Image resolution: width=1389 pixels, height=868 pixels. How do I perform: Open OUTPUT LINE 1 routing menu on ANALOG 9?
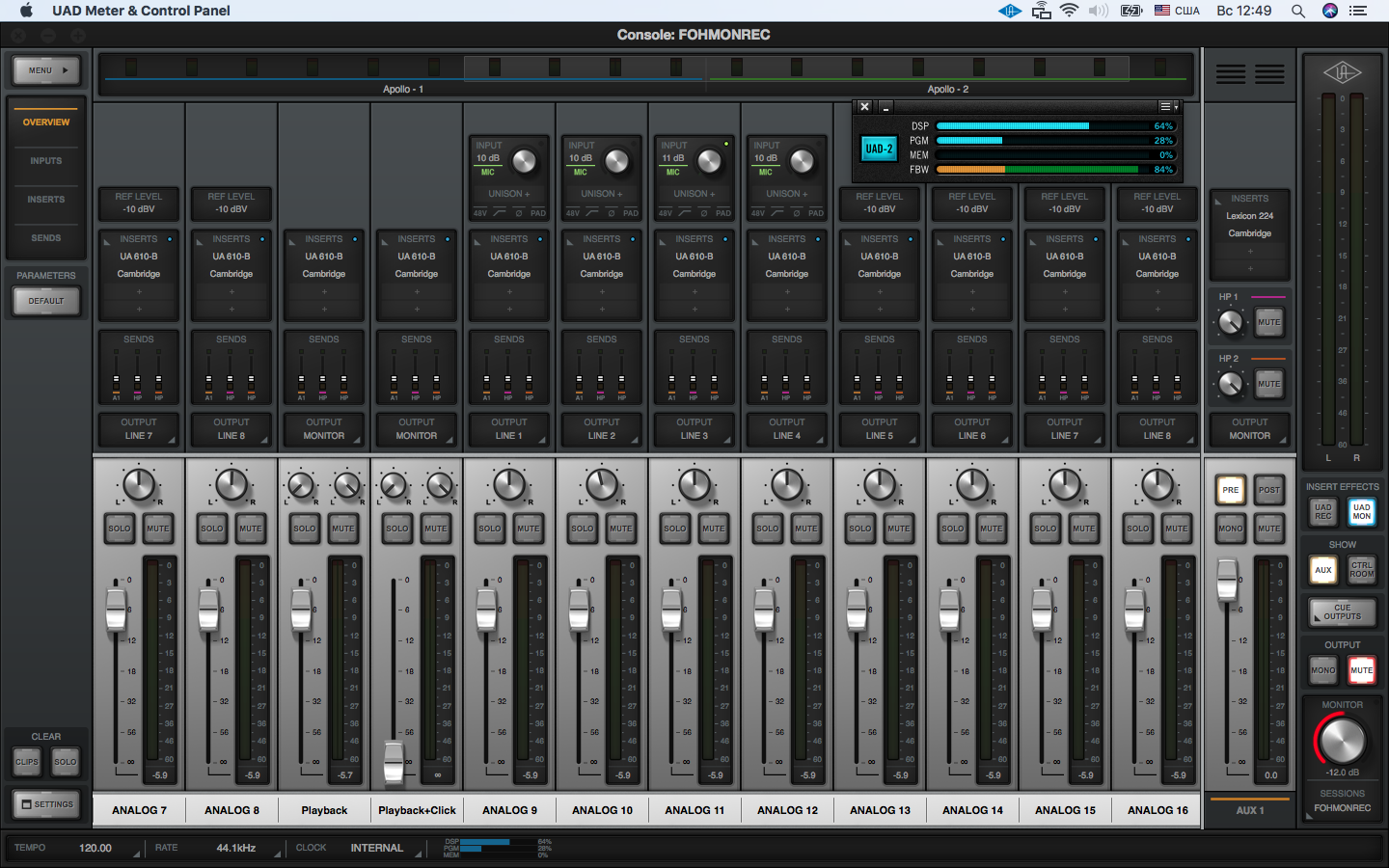(x=509, y=429)
